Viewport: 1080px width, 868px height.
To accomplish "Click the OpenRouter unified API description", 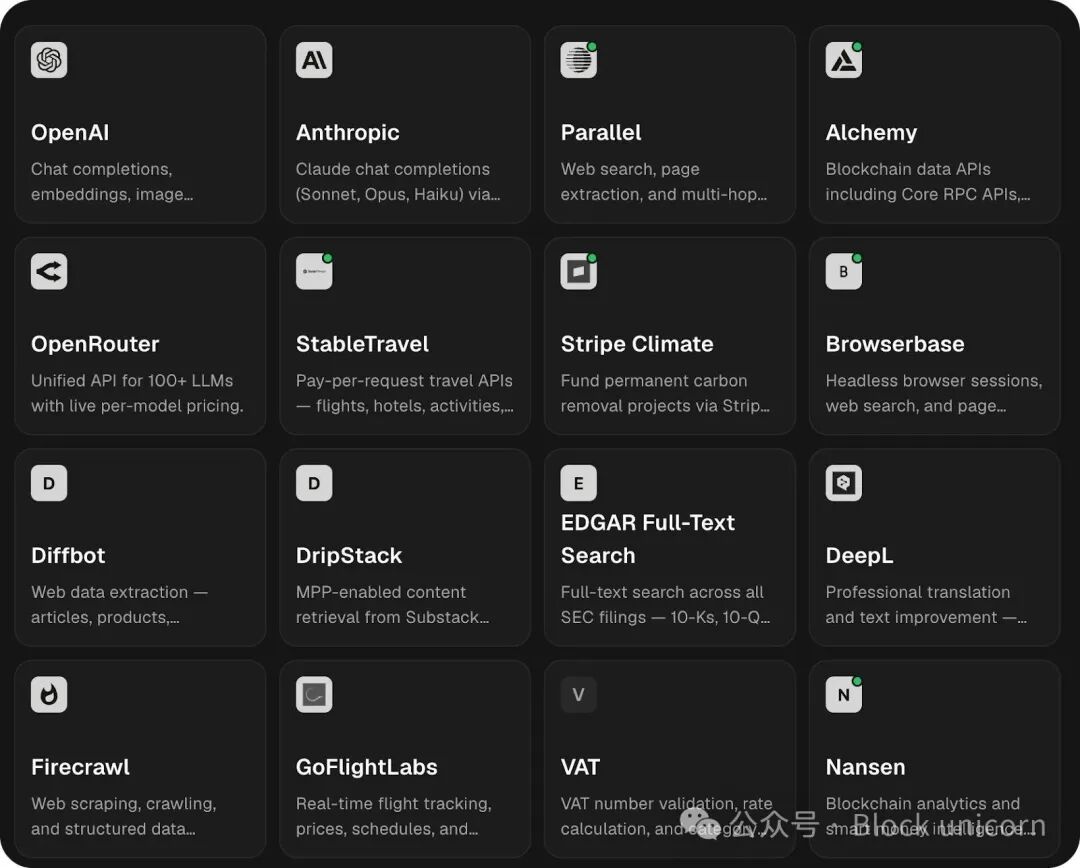I will click(x=137, y=393).
